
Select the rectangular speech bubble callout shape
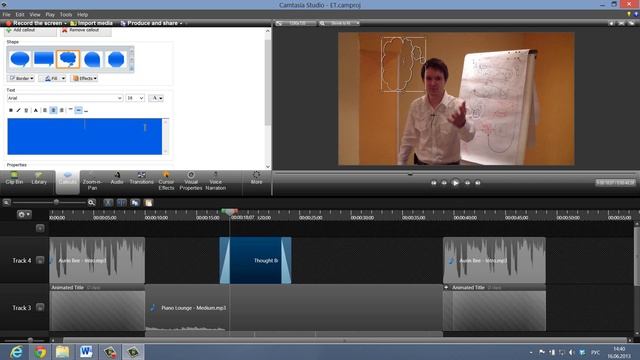[44, 60]
